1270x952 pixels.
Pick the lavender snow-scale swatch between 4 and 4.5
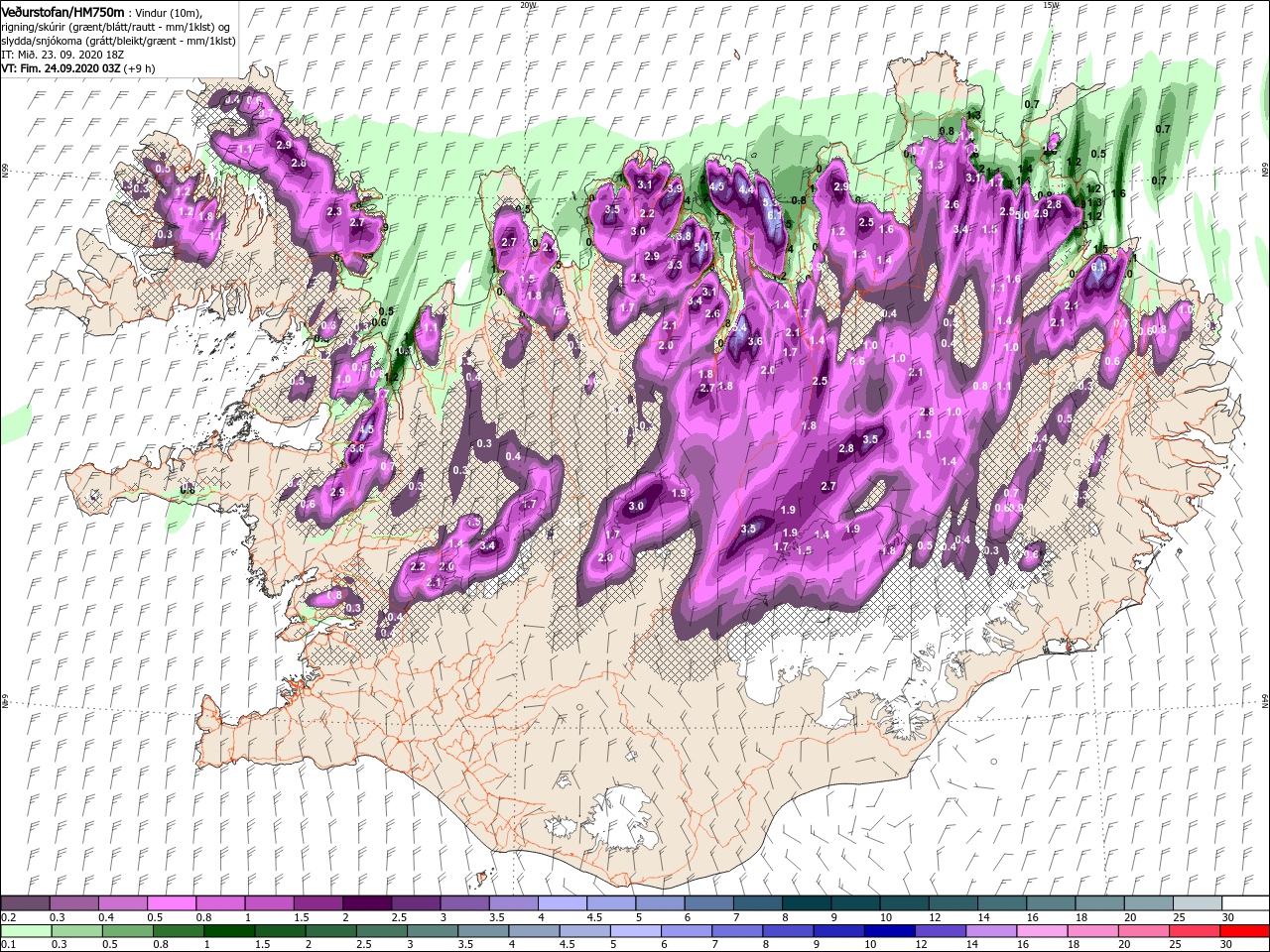coord(562,902)
